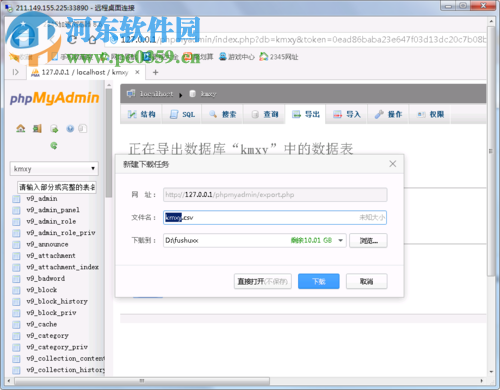Viewport: 500px width, 390px height.
Task: Click browse icon beside v9_announce
Action: coord(16,245)
